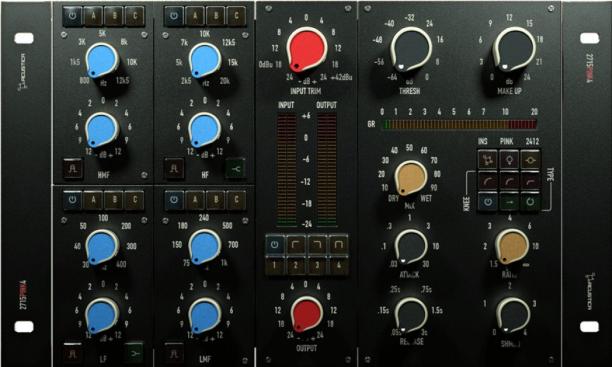The width and height of the screenshot is (612, 367).
Task: Click the MAKE UP gain knob
Action: click(x=514, y=50)
